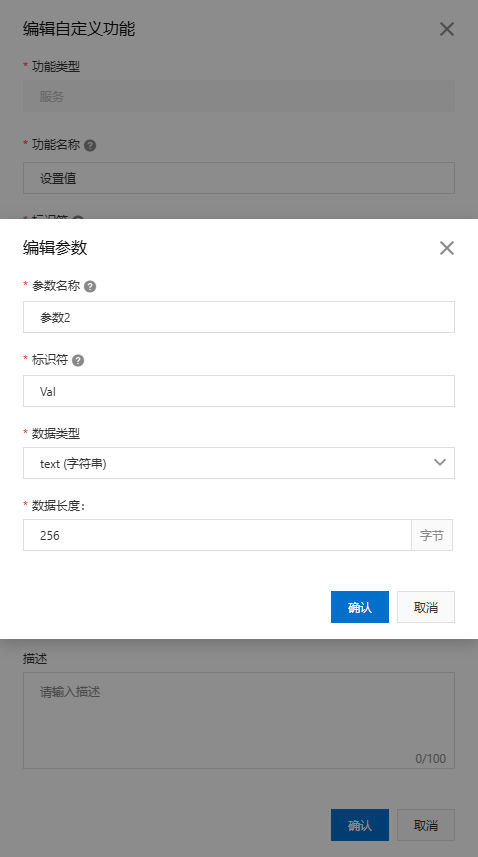478x857 pixels.
Task: Close the 编辑自定义功能 panel with the X
Action: 446,29
